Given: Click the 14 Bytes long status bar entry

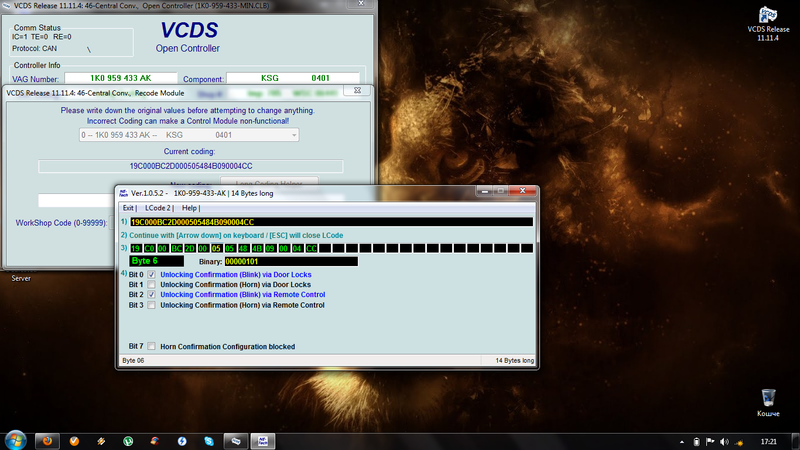Looking at the screenshot, I should [x=514, y=360].
